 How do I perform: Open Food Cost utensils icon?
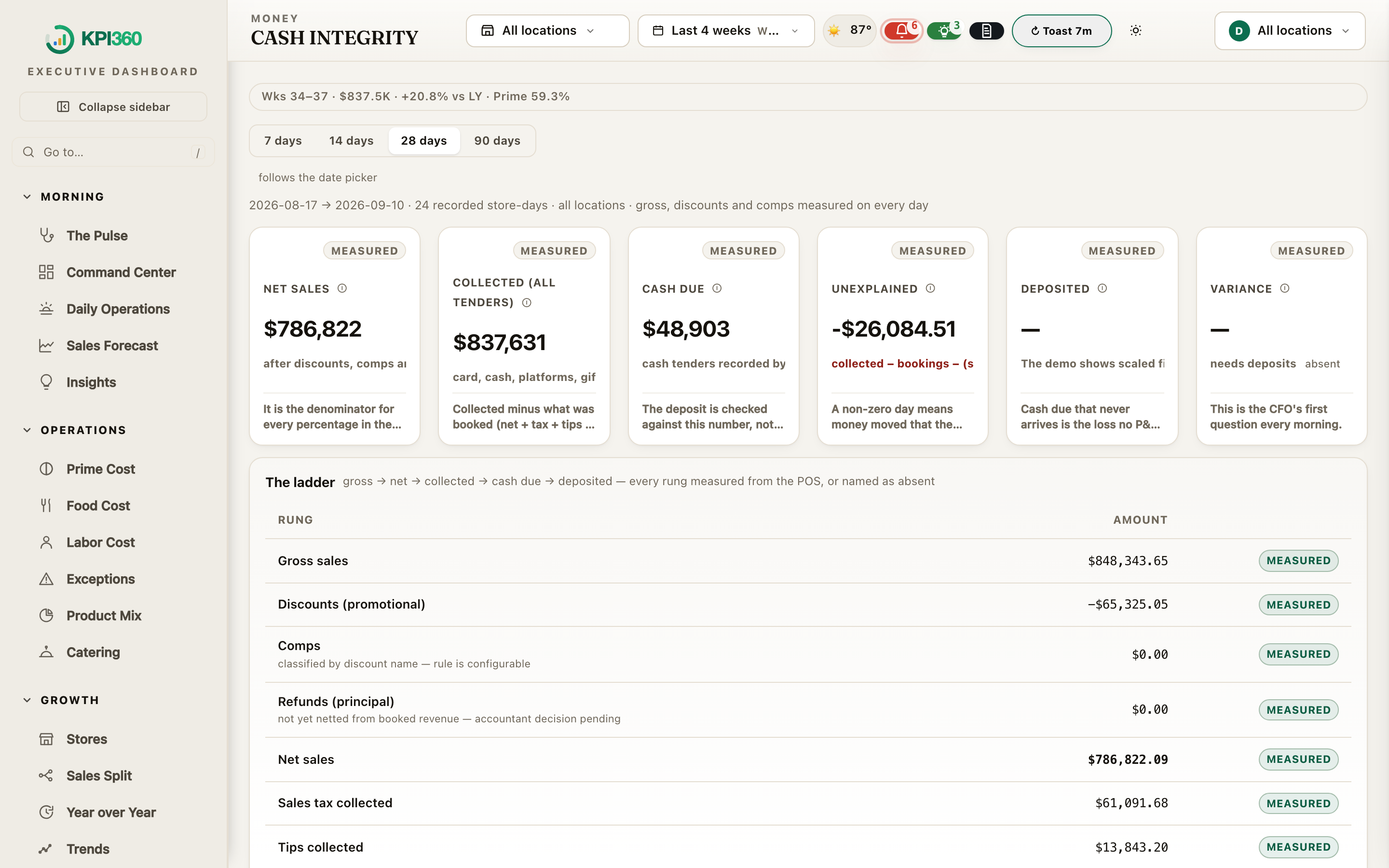[x=46, y=506]
